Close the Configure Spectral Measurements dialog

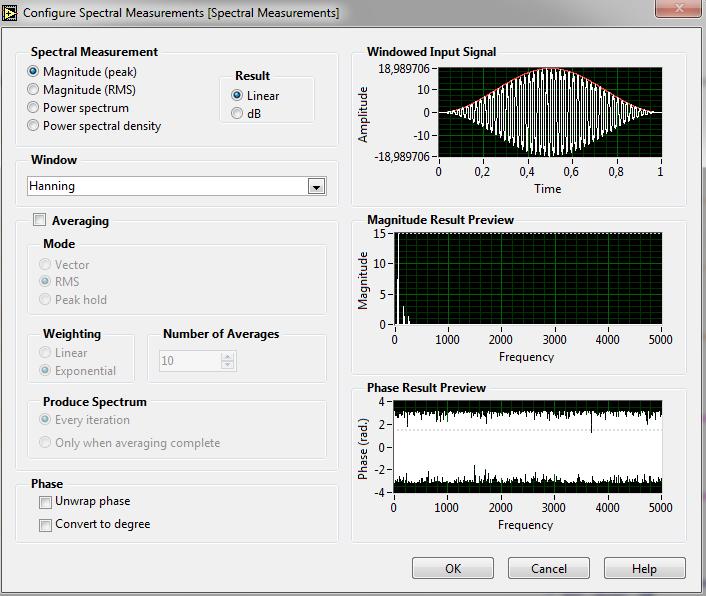tap(679, 8)
